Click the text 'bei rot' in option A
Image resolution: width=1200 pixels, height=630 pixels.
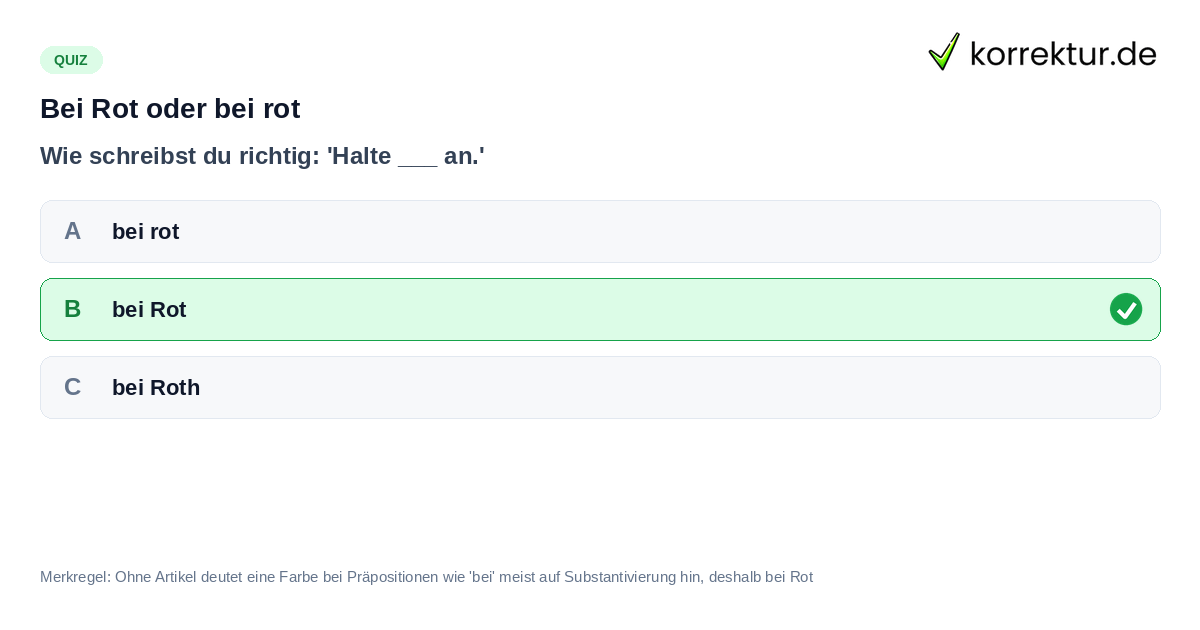145,231
